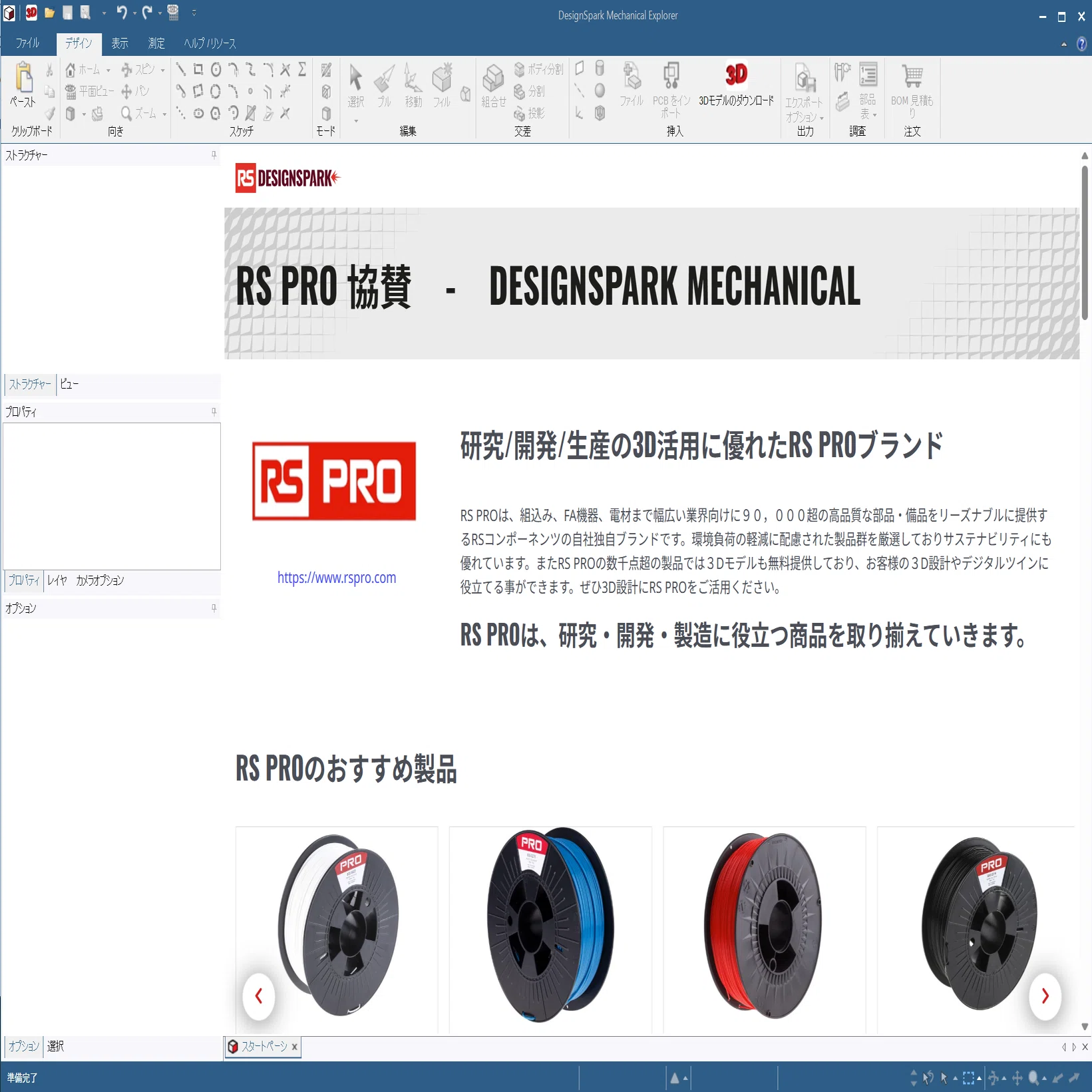The image size is (1092, 1092).
Task: Open the File (ファイル) menu tab
Action: (27, 43)
